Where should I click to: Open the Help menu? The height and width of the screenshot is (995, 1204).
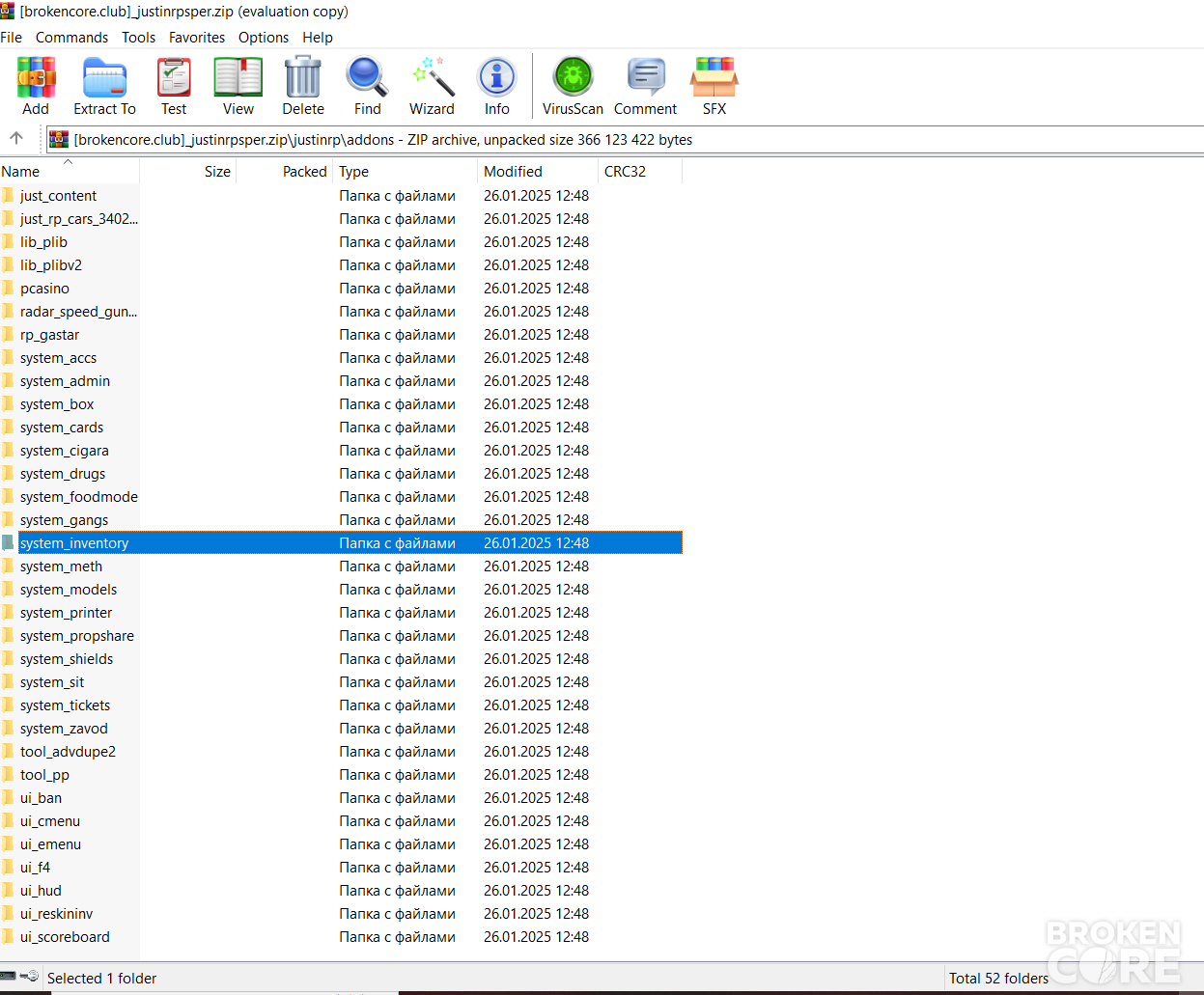coord(318,38)
